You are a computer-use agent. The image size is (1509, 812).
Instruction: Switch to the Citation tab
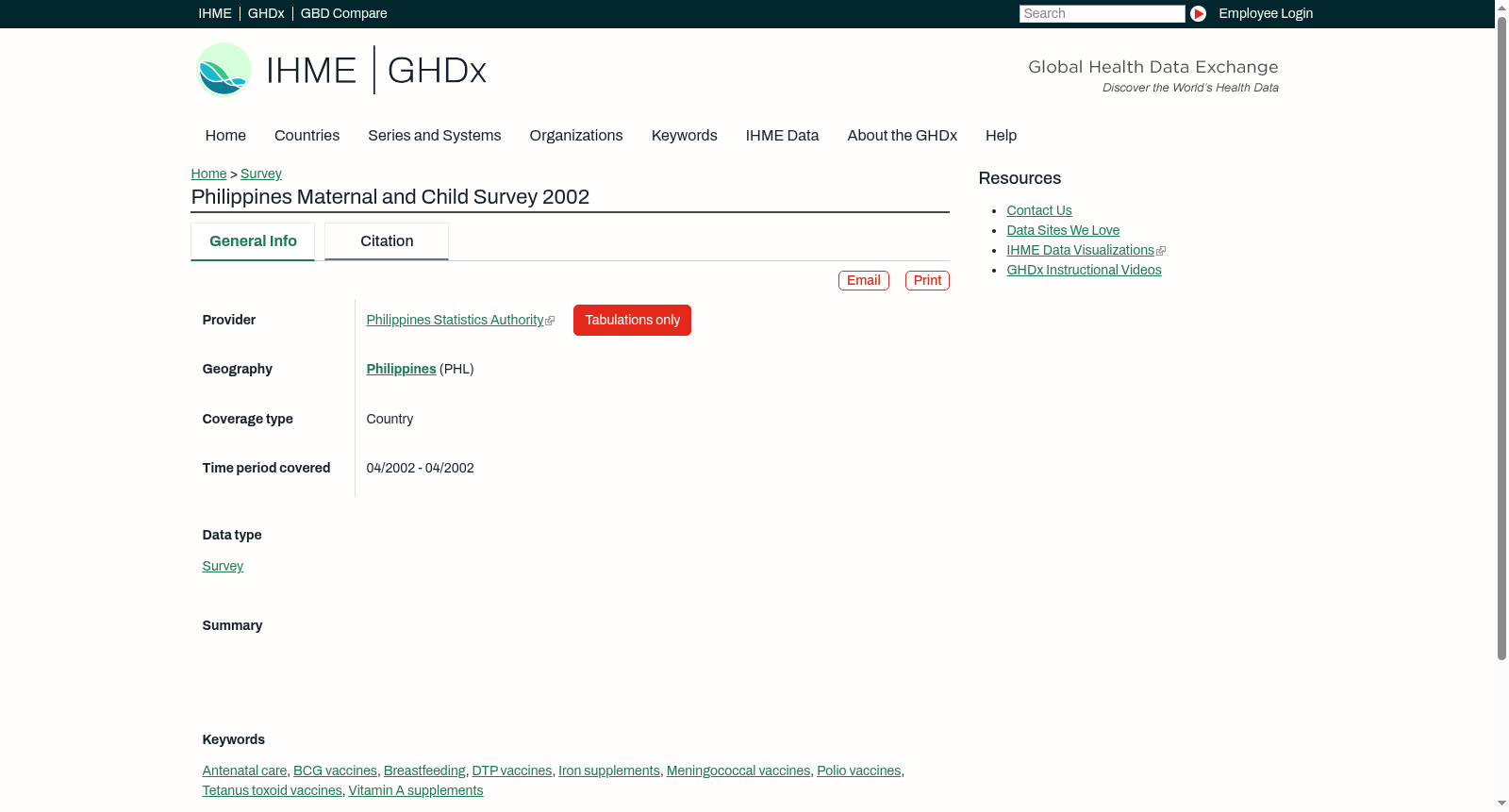[387, 241]
